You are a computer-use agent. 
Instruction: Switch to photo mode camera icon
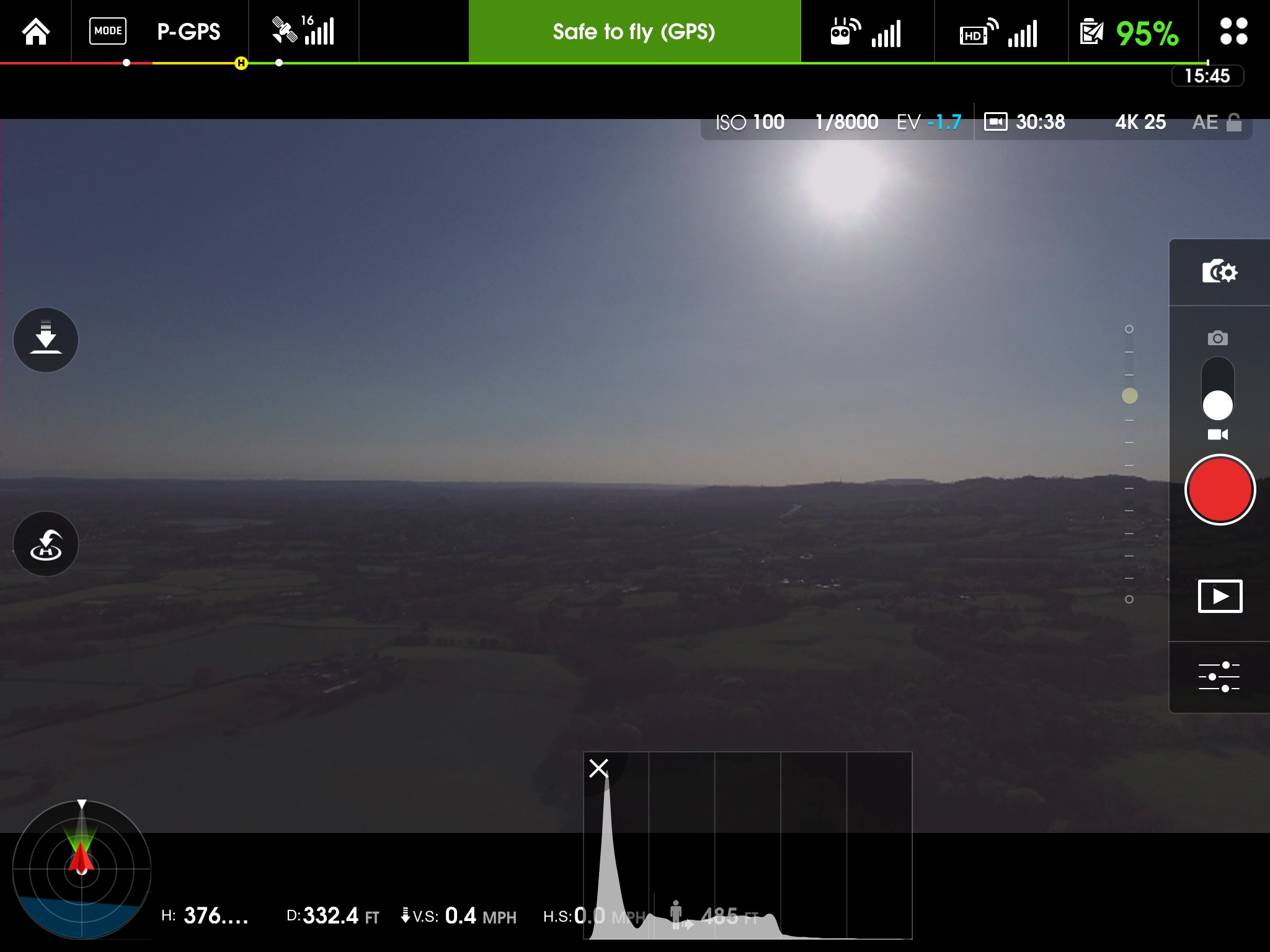pos(1217,338)
